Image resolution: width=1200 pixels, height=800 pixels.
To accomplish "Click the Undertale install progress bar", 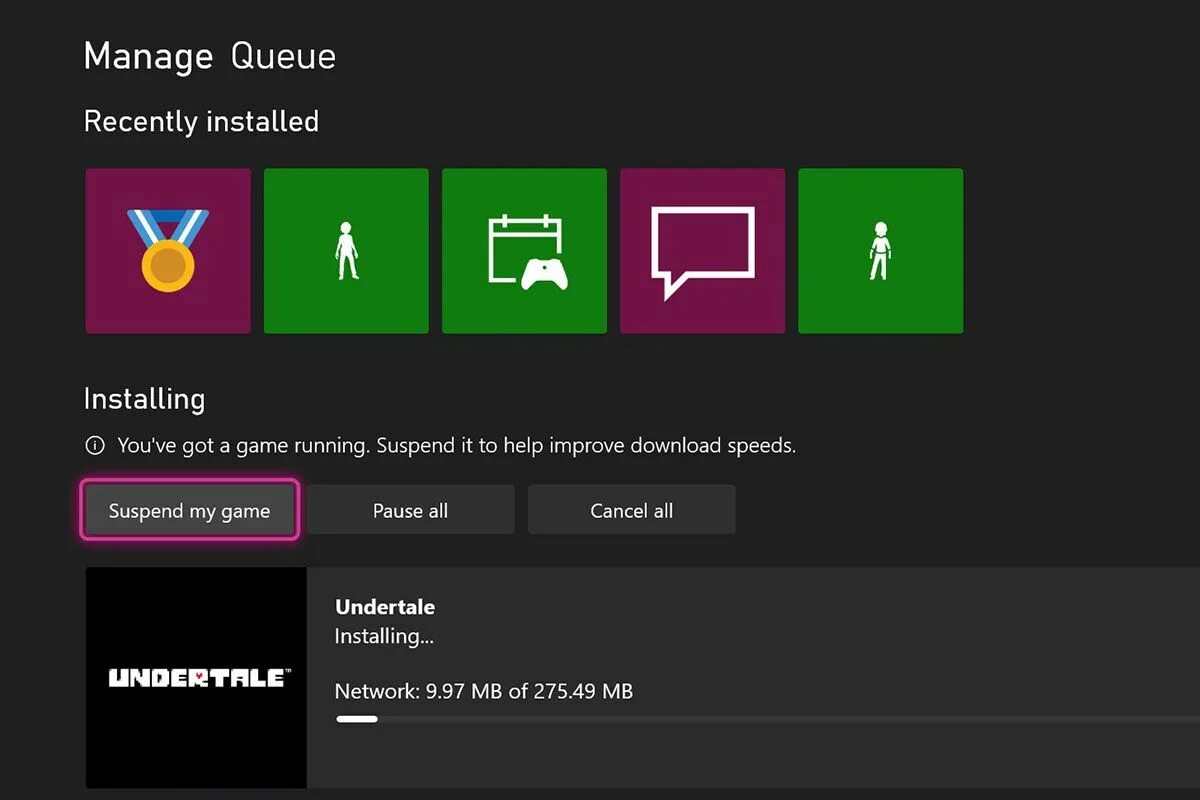I will click(x=768, y=719).
